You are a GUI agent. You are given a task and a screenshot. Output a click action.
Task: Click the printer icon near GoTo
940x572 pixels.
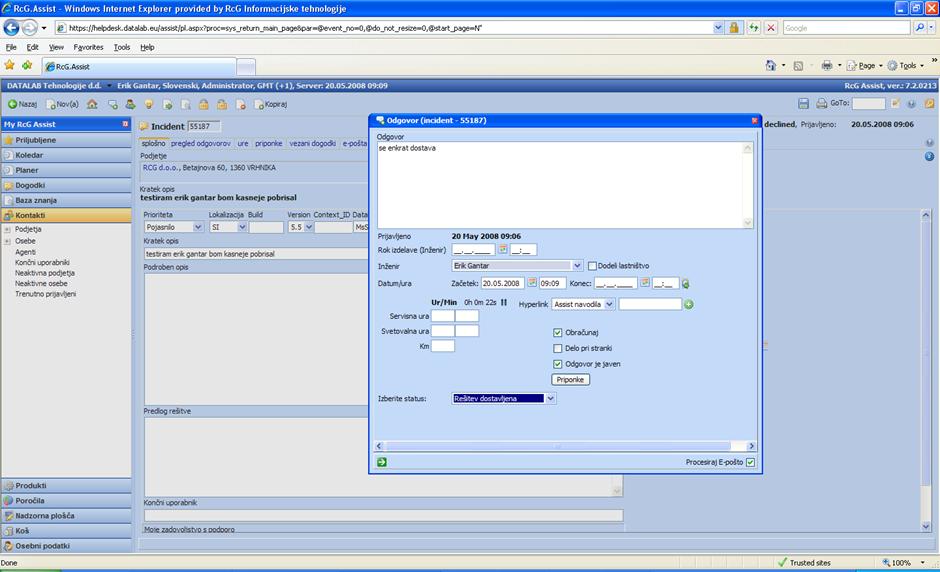click(821, 104)
